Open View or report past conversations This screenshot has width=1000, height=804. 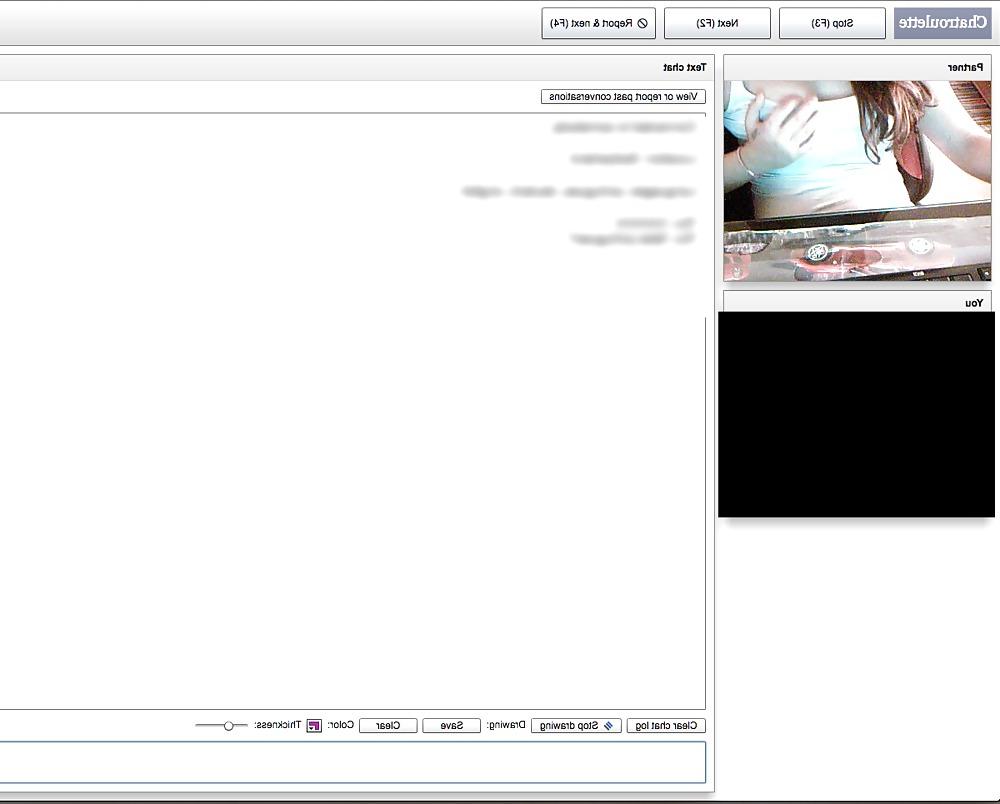623,96
